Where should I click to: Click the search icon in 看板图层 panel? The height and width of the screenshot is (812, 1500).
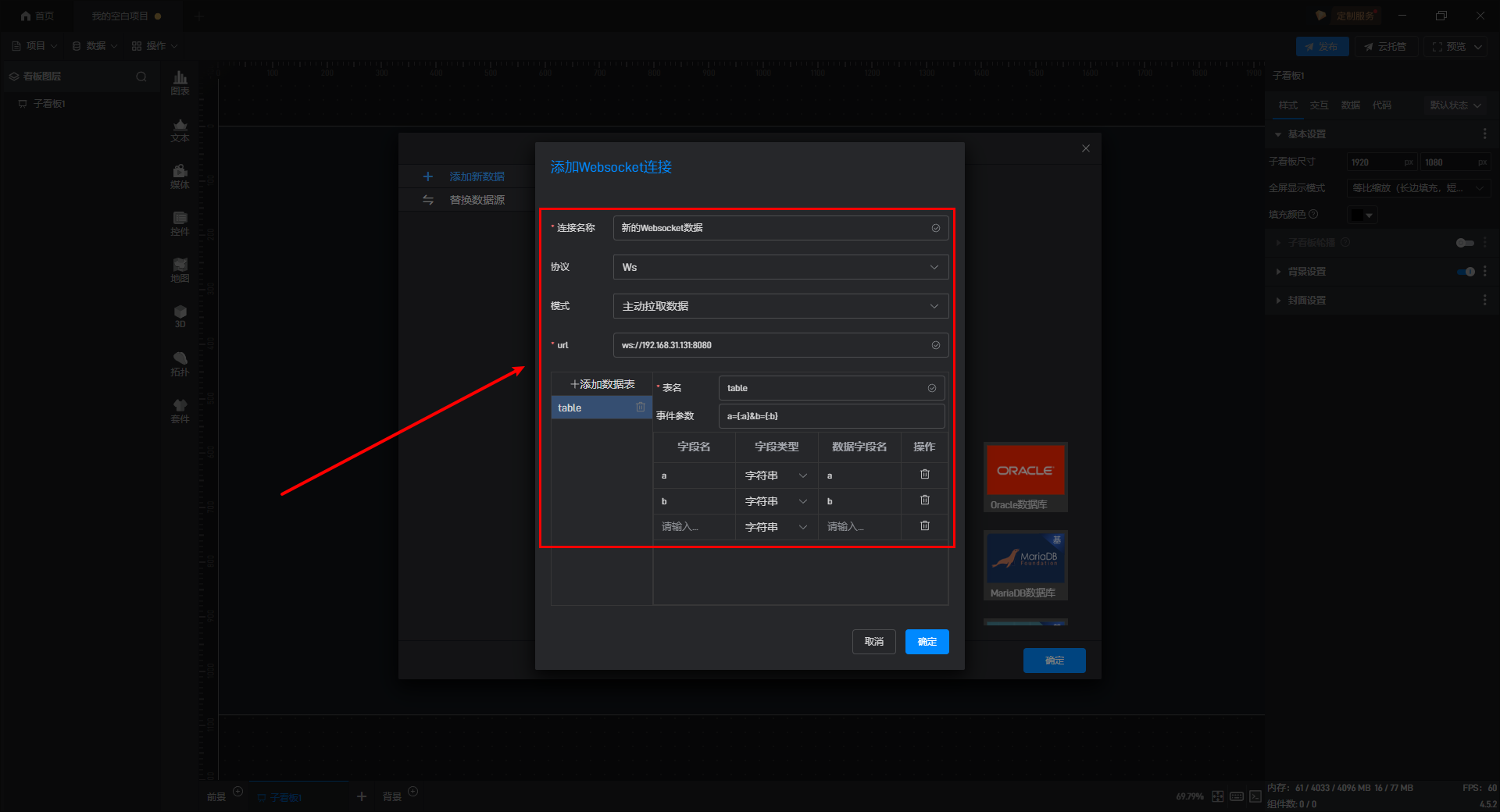click(141, 77)
